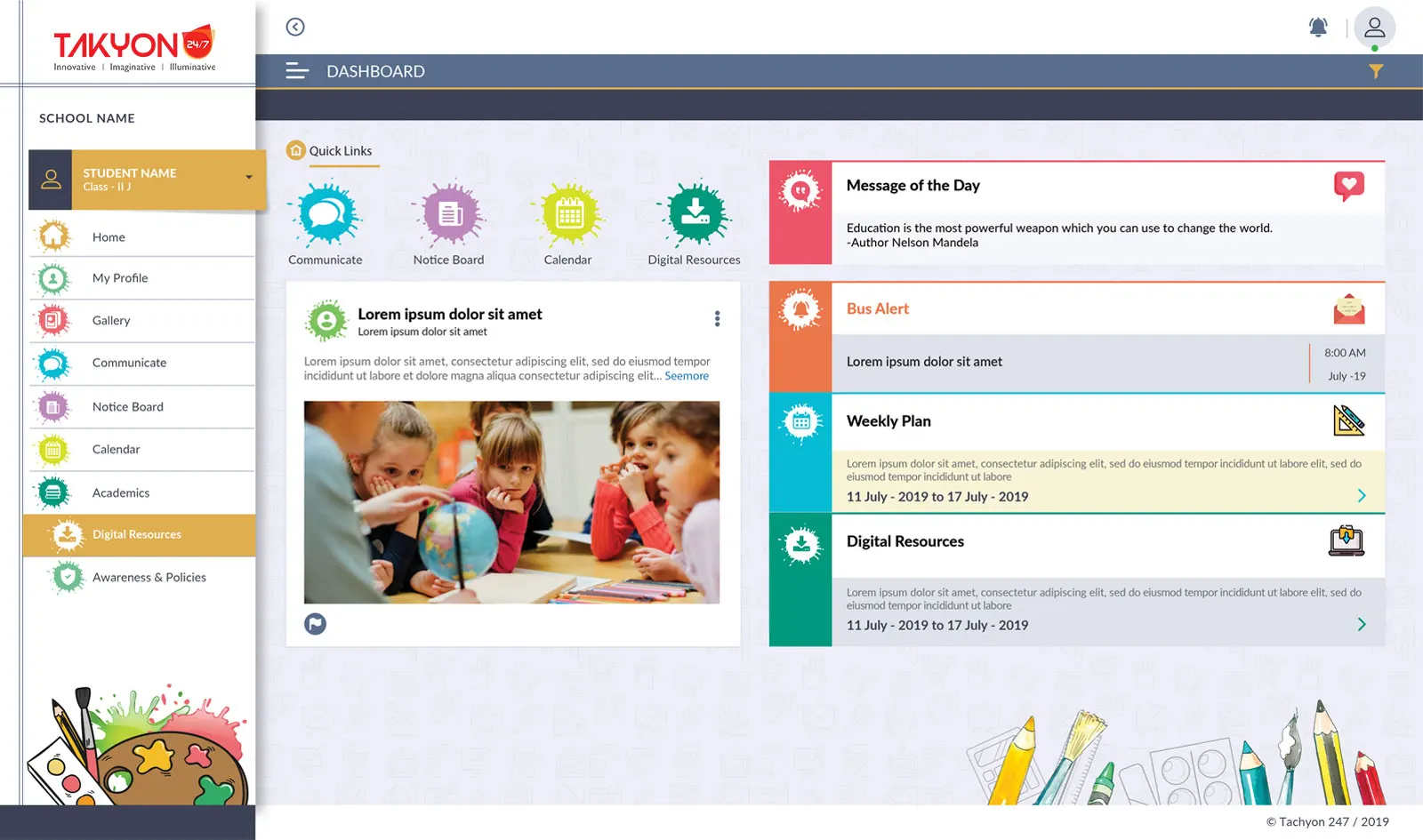Open Awareness & Policies sidebar item
Screen dimensions: 1423x840
pyautogui.click(x=149, y=578)
